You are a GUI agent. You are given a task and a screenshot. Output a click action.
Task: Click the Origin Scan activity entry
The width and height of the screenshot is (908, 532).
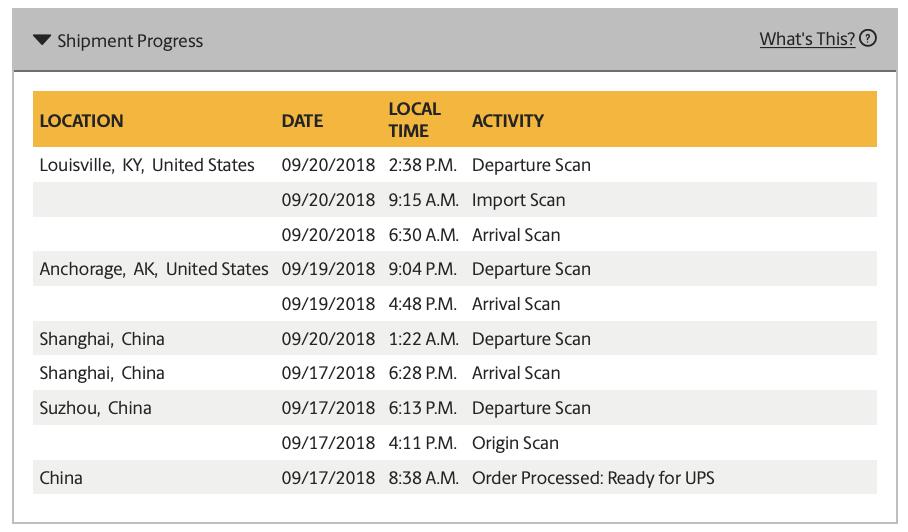pos(515,443)
